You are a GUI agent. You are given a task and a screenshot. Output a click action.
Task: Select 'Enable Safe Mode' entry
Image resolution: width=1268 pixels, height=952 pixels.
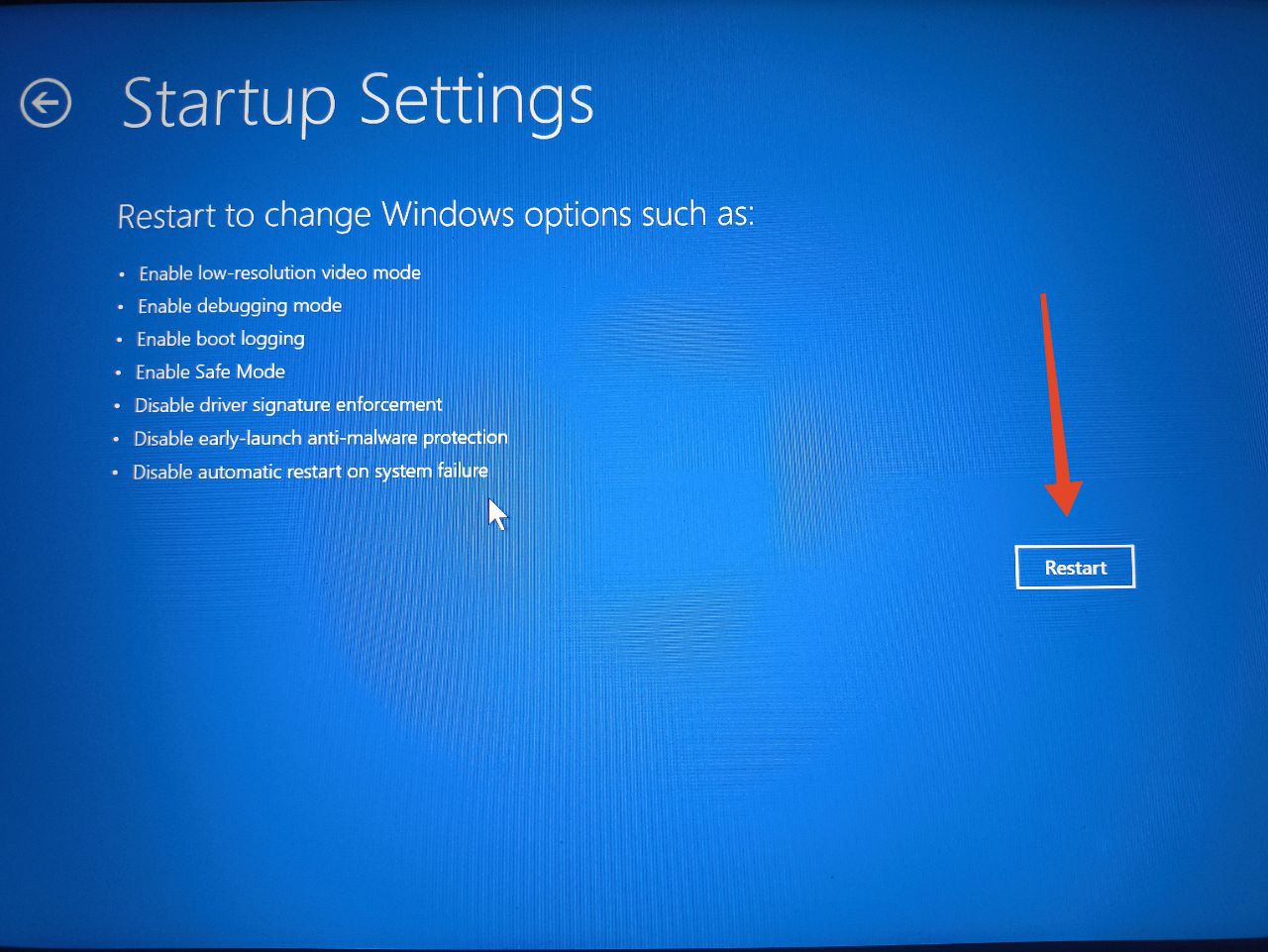[x=210, y=371]
